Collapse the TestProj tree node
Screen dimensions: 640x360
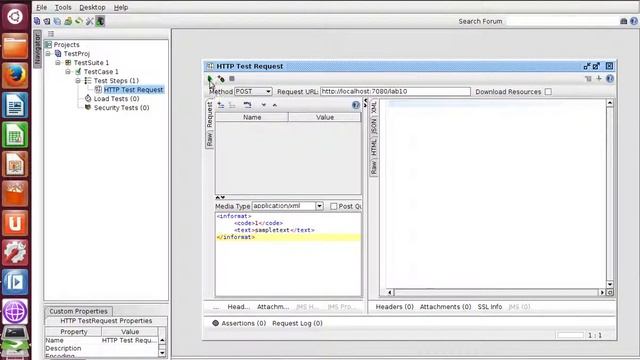point(48,53)
